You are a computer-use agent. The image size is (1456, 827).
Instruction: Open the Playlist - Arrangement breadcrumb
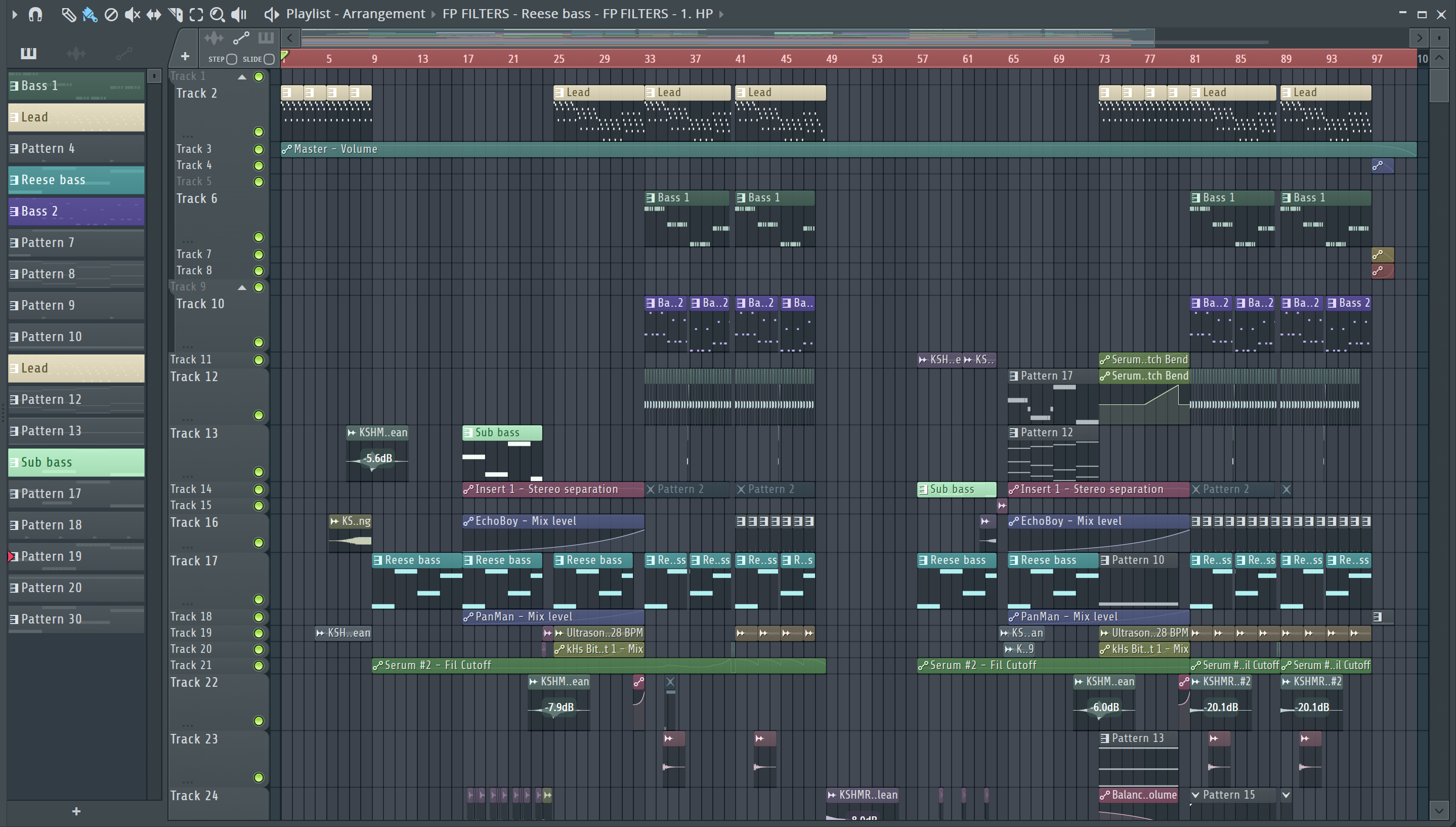[355, 14]
